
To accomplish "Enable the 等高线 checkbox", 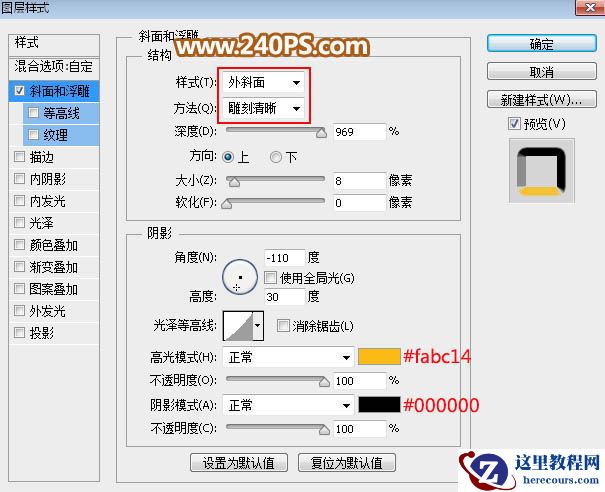I will point(33,113).
